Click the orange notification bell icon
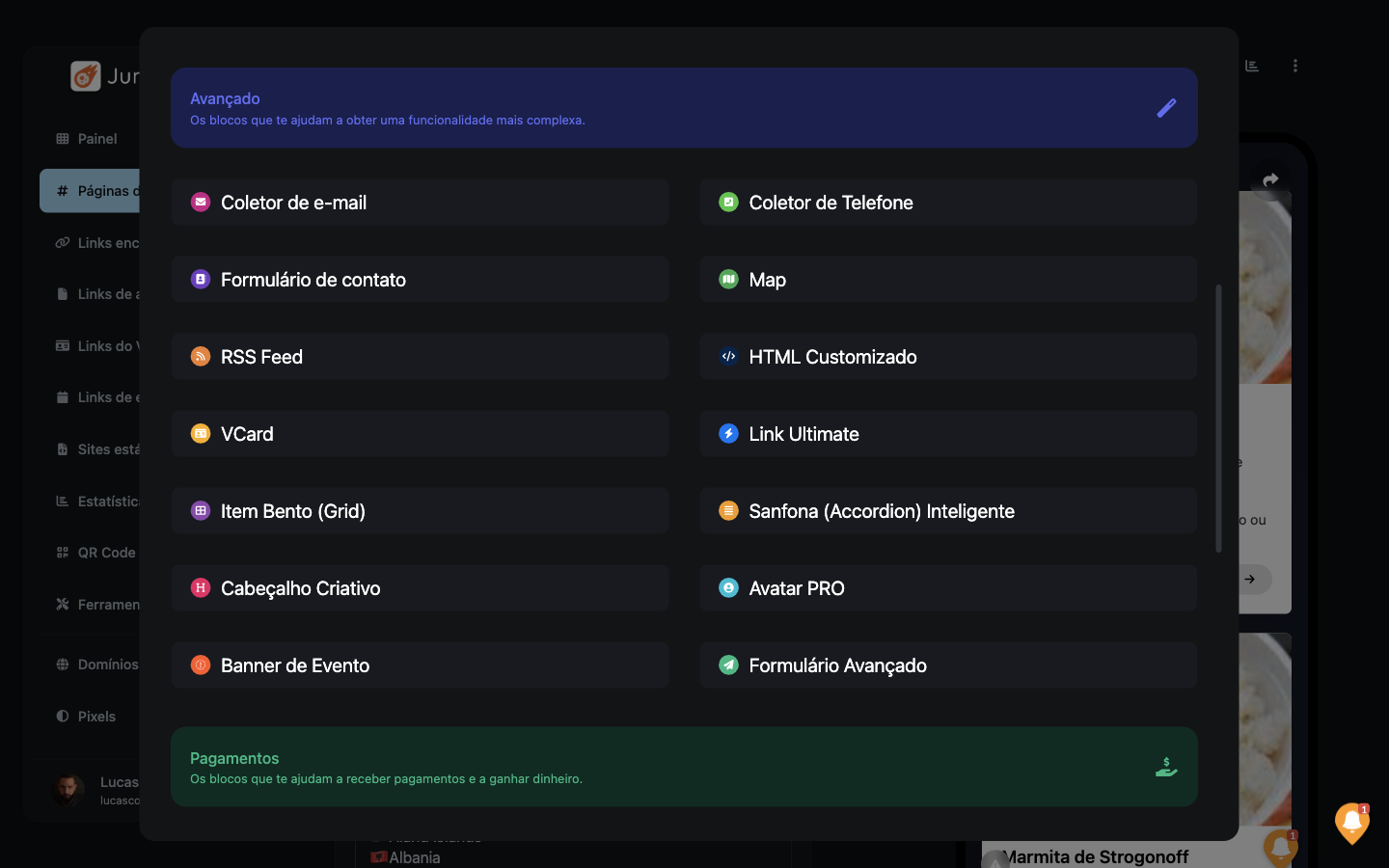This screenshot has height=868, width=1389. 1352,823
